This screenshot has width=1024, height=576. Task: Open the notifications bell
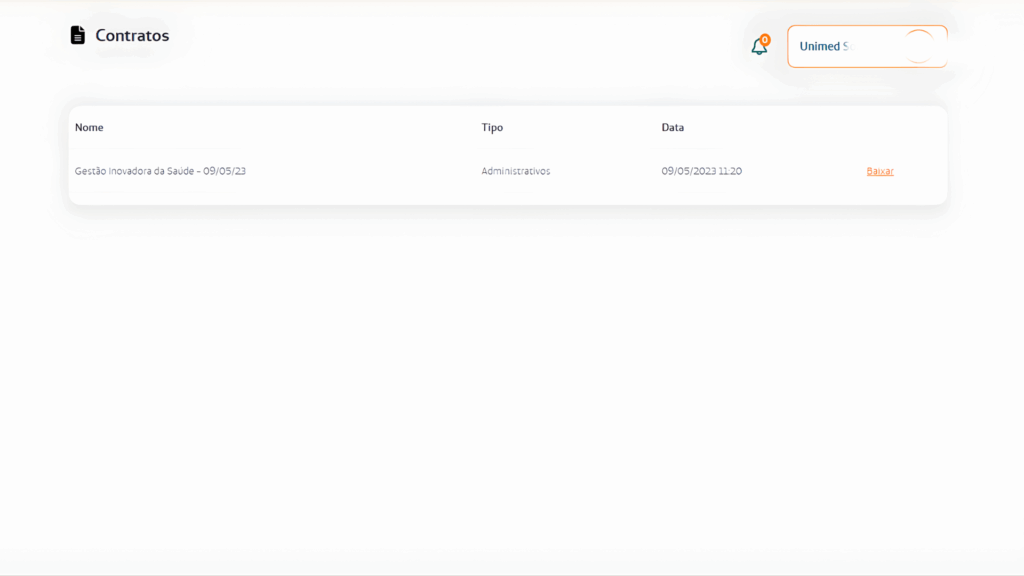tap(759, 47)
